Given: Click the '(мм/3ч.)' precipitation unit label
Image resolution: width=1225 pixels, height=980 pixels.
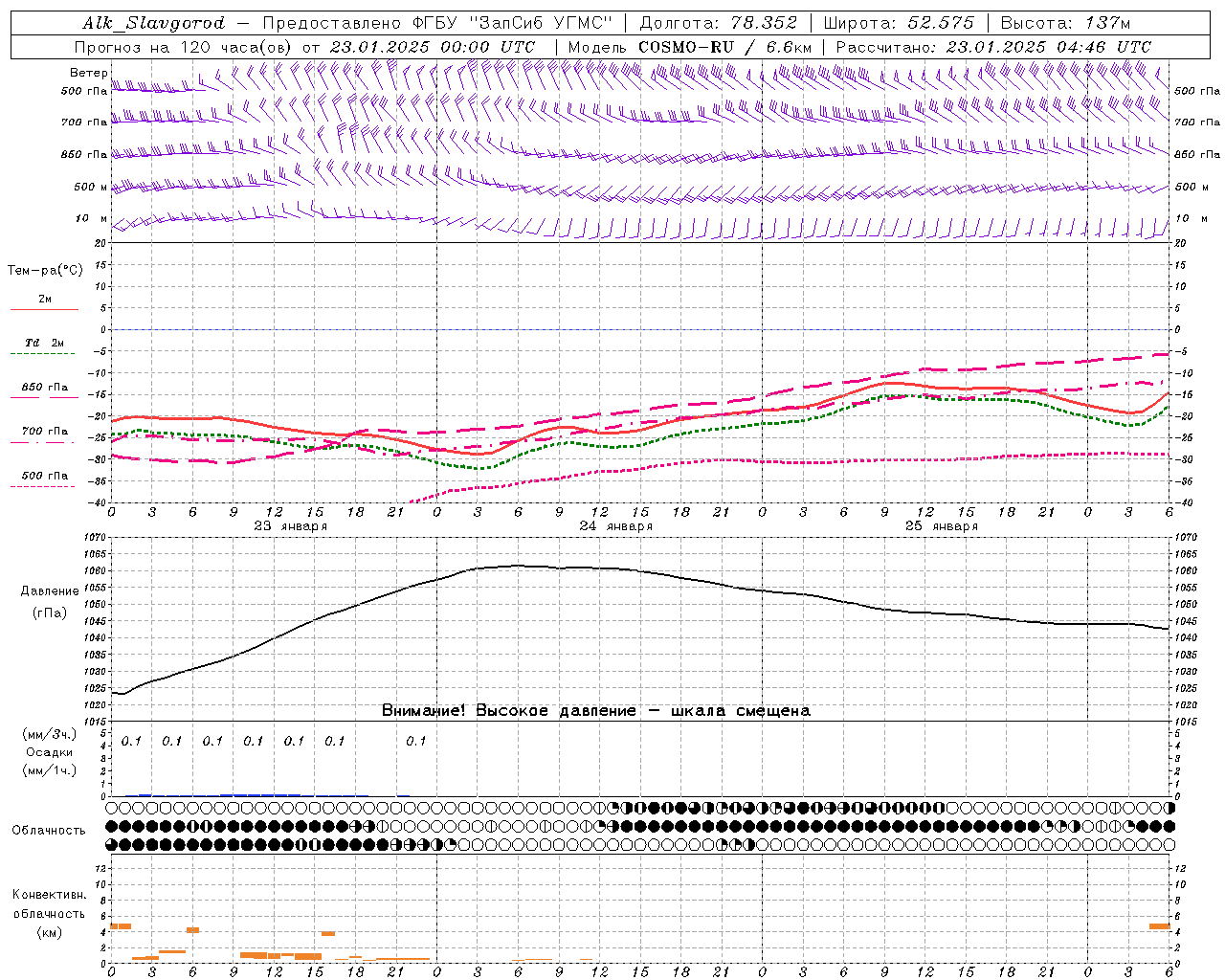Looking at the screenshot, I should [x=49, y=734].
